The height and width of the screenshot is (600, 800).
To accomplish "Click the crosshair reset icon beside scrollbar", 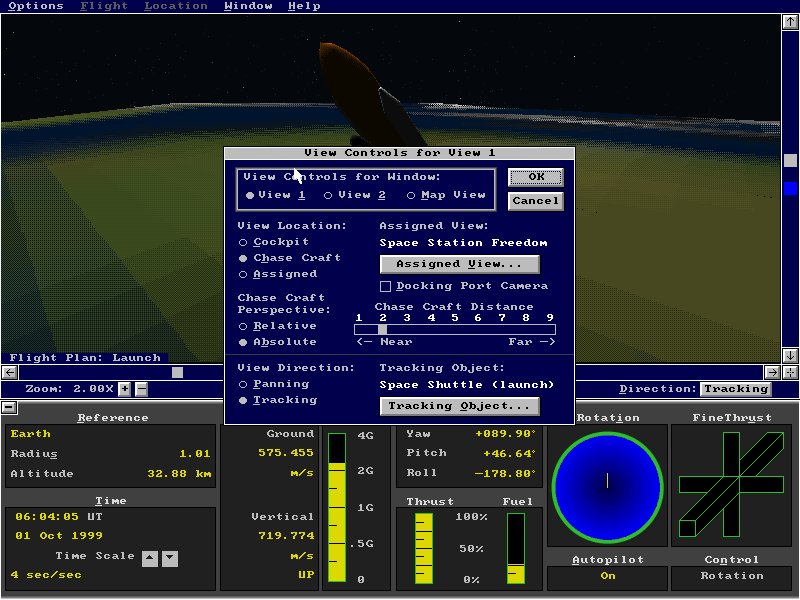I will [790, 372].
